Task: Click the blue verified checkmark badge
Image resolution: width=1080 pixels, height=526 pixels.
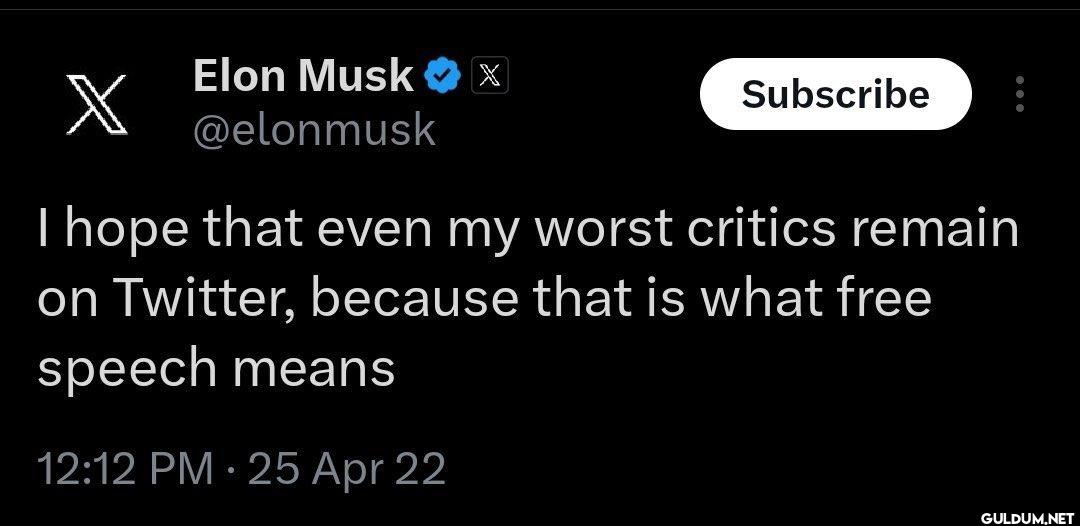Action: click(442, 76)
